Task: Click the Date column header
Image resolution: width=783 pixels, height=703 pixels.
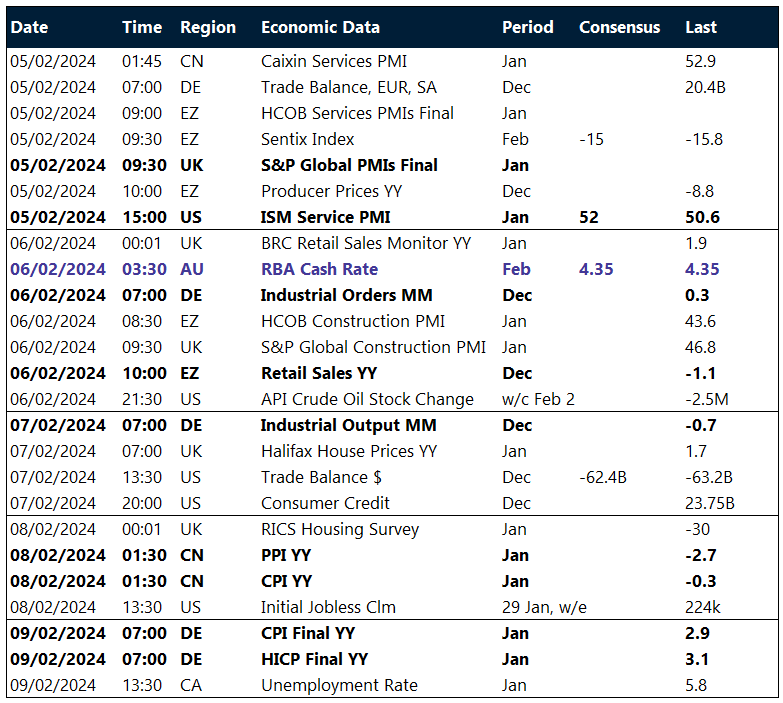Action: (x=29, y=27)
